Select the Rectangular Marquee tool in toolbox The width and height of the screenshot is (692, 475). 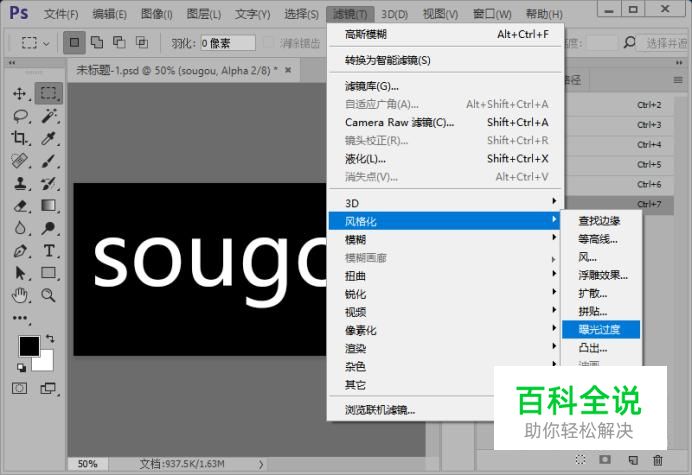click(x=49, y=93)
